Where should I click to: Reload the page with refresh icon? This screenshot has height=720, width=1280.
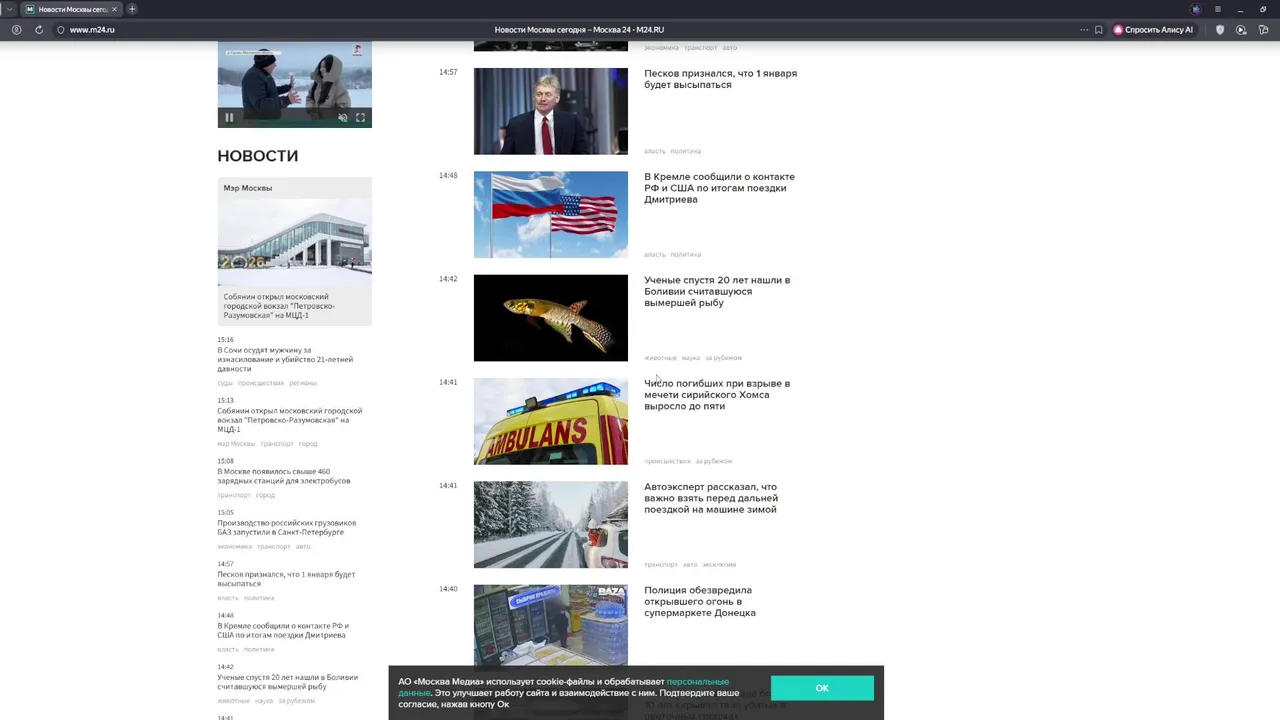tap(39, 30)
